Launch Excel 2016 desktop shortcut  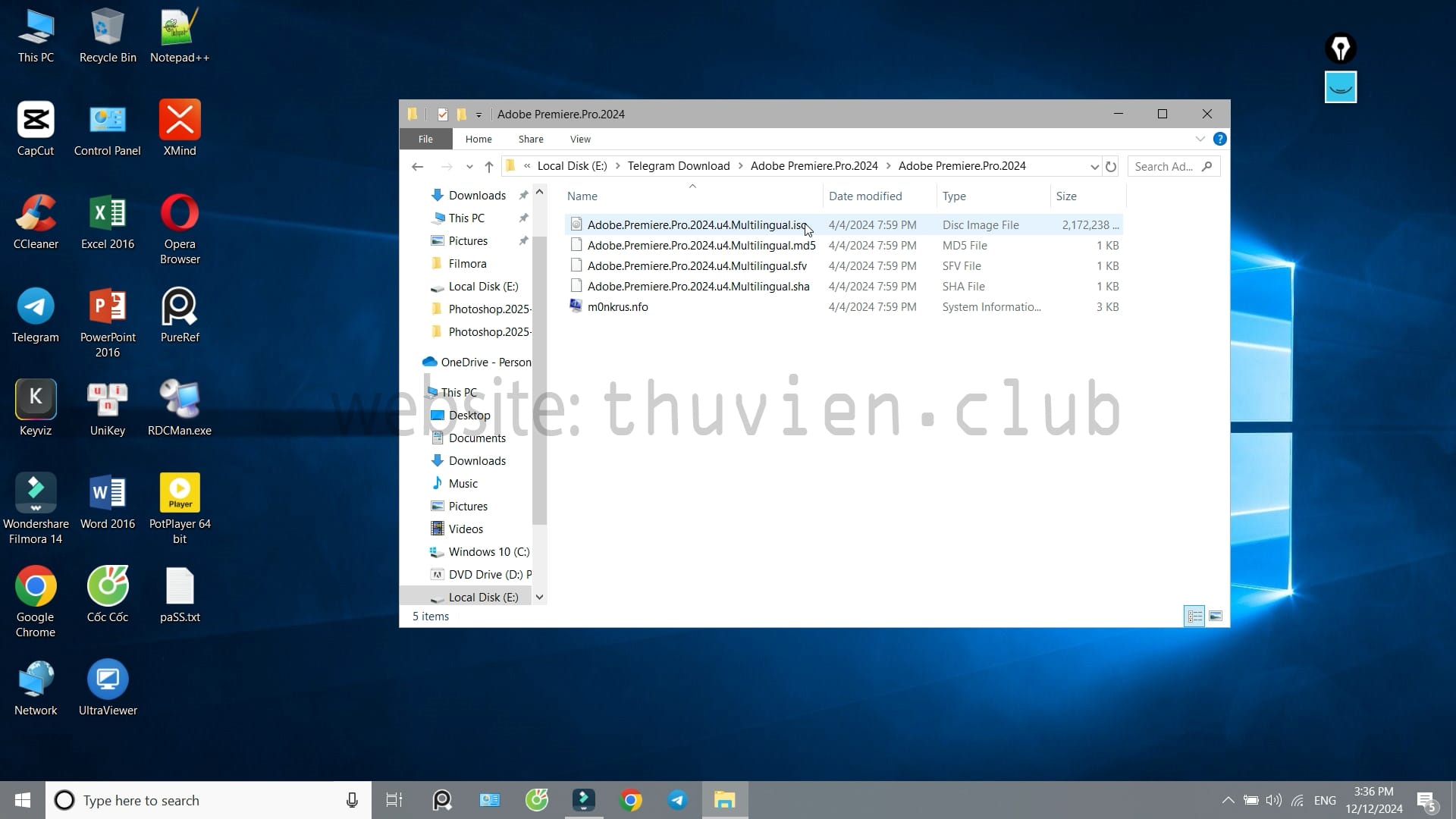pyautogui.click(x=108, y=221)
